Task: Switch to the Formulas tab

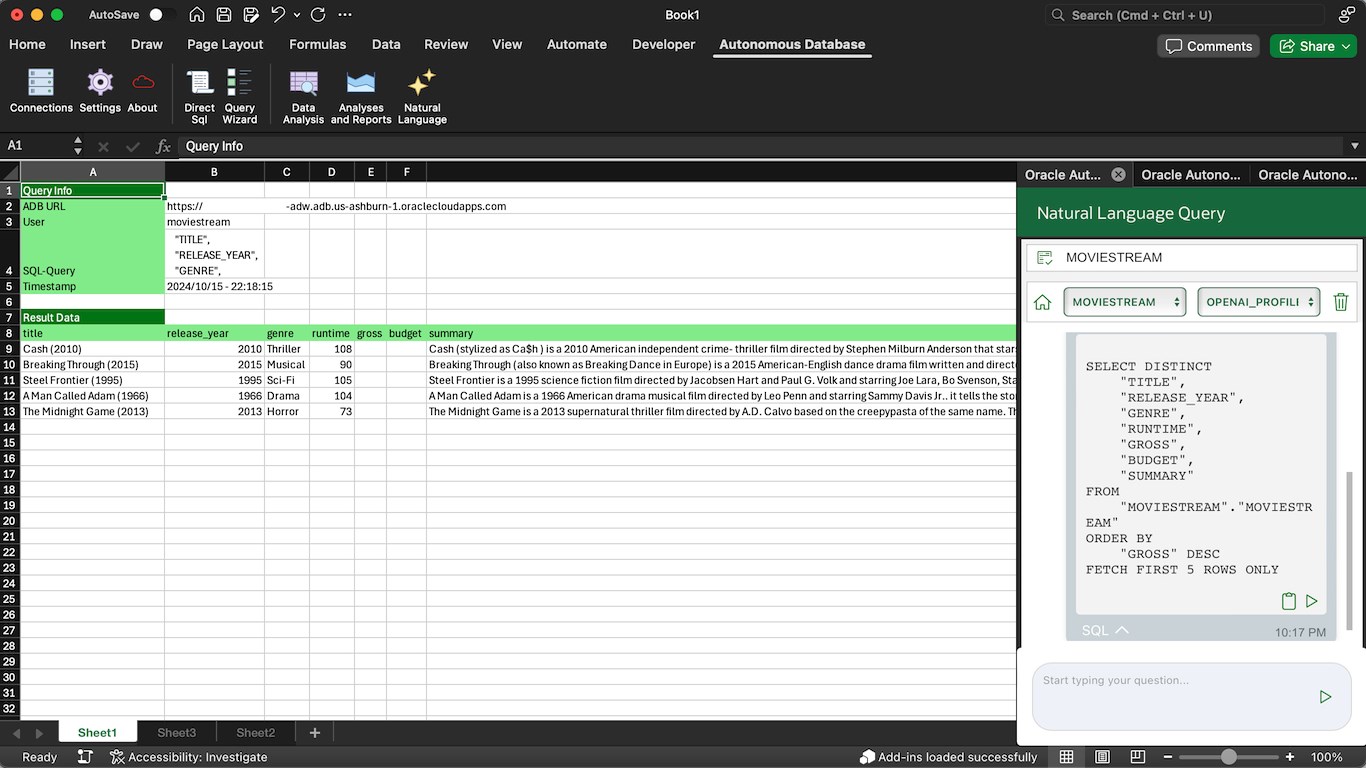Action: point(318,44)
